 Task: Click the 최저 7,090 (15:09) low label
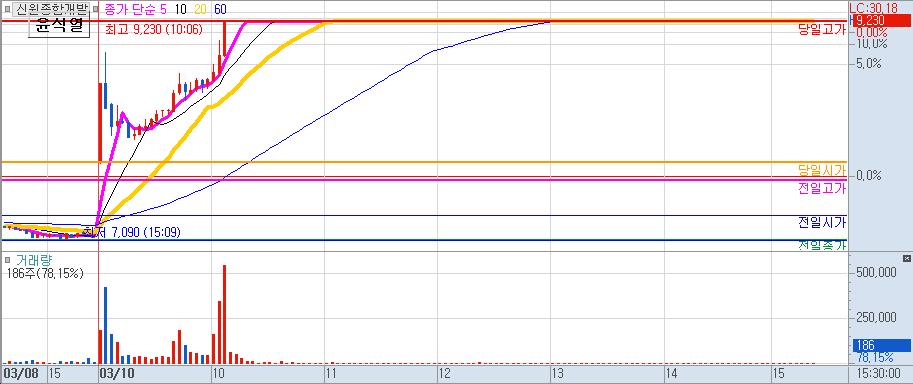pos(132,232)
